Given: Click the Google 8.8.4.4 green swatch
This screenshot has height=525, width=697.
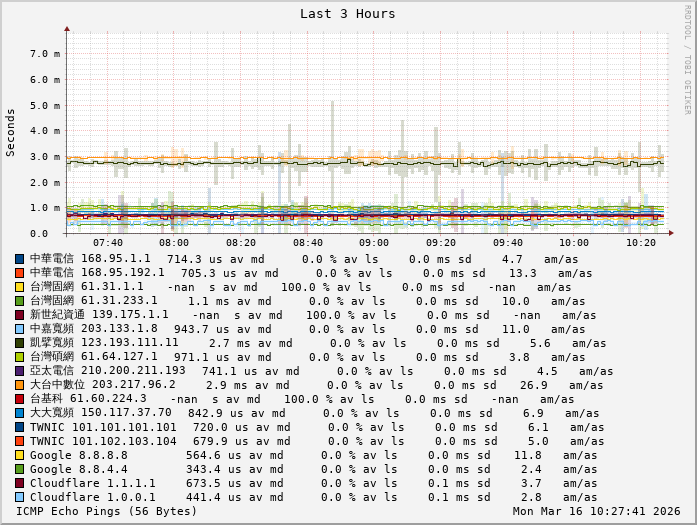Looking at the screenshot, I should [x=19, y=469].
